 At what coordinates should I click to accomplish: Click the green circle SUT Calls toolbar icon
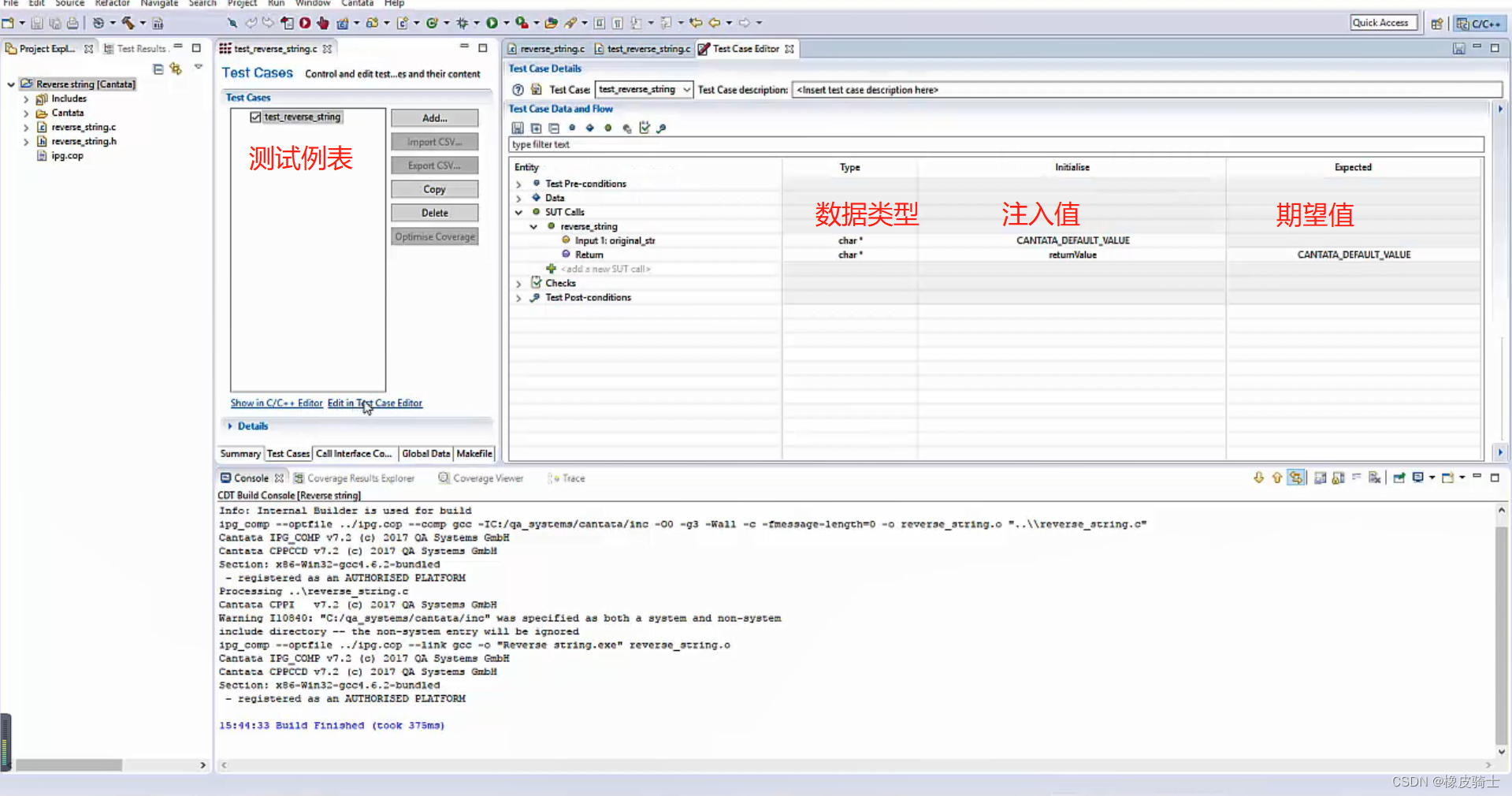pos(607,128)
